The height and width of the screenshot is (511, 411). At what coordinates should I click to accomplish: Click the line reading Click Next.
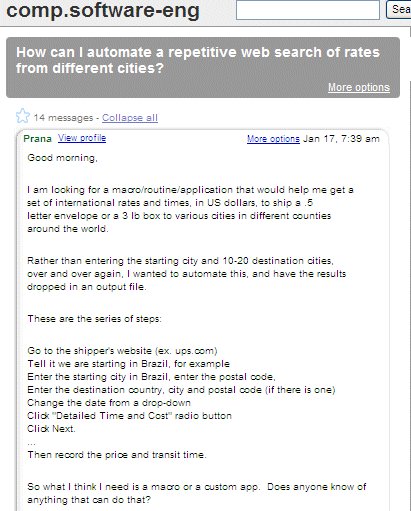pyautogui.click(x=51, y=429)
